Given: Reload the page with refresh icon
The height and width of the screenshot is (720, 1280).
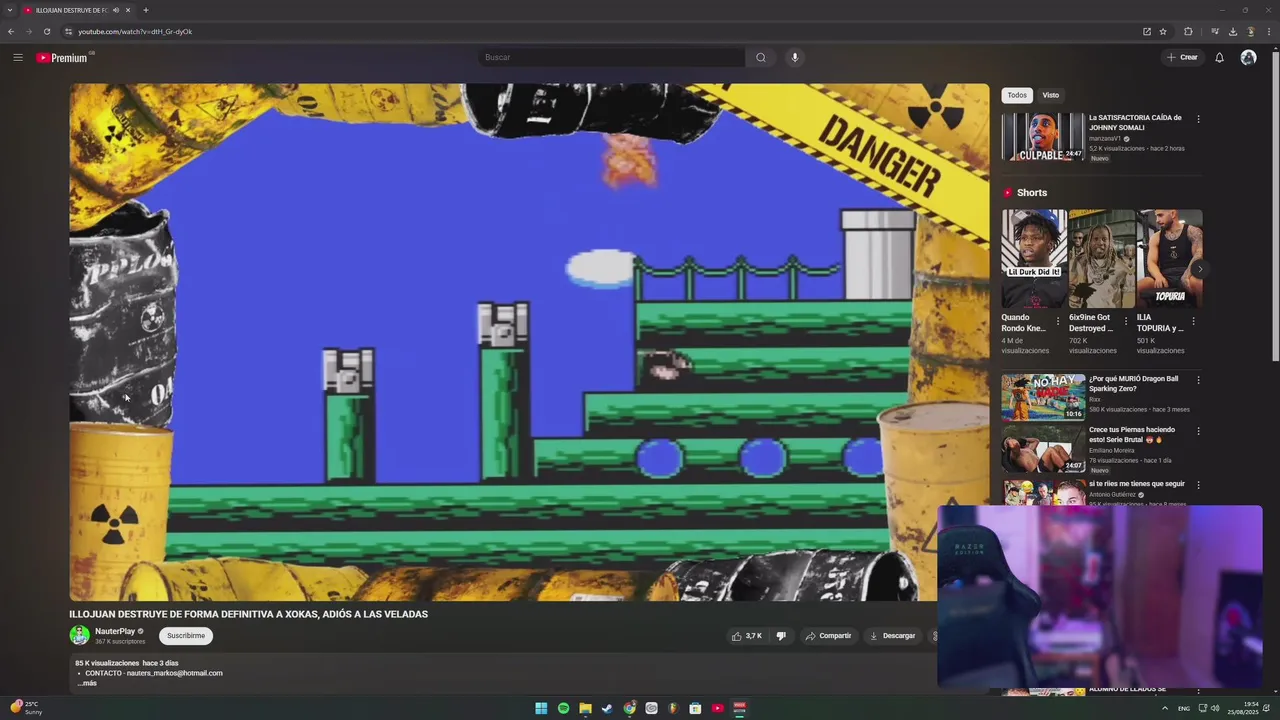Looking at the screenshot, I should (x=46, y=31).
